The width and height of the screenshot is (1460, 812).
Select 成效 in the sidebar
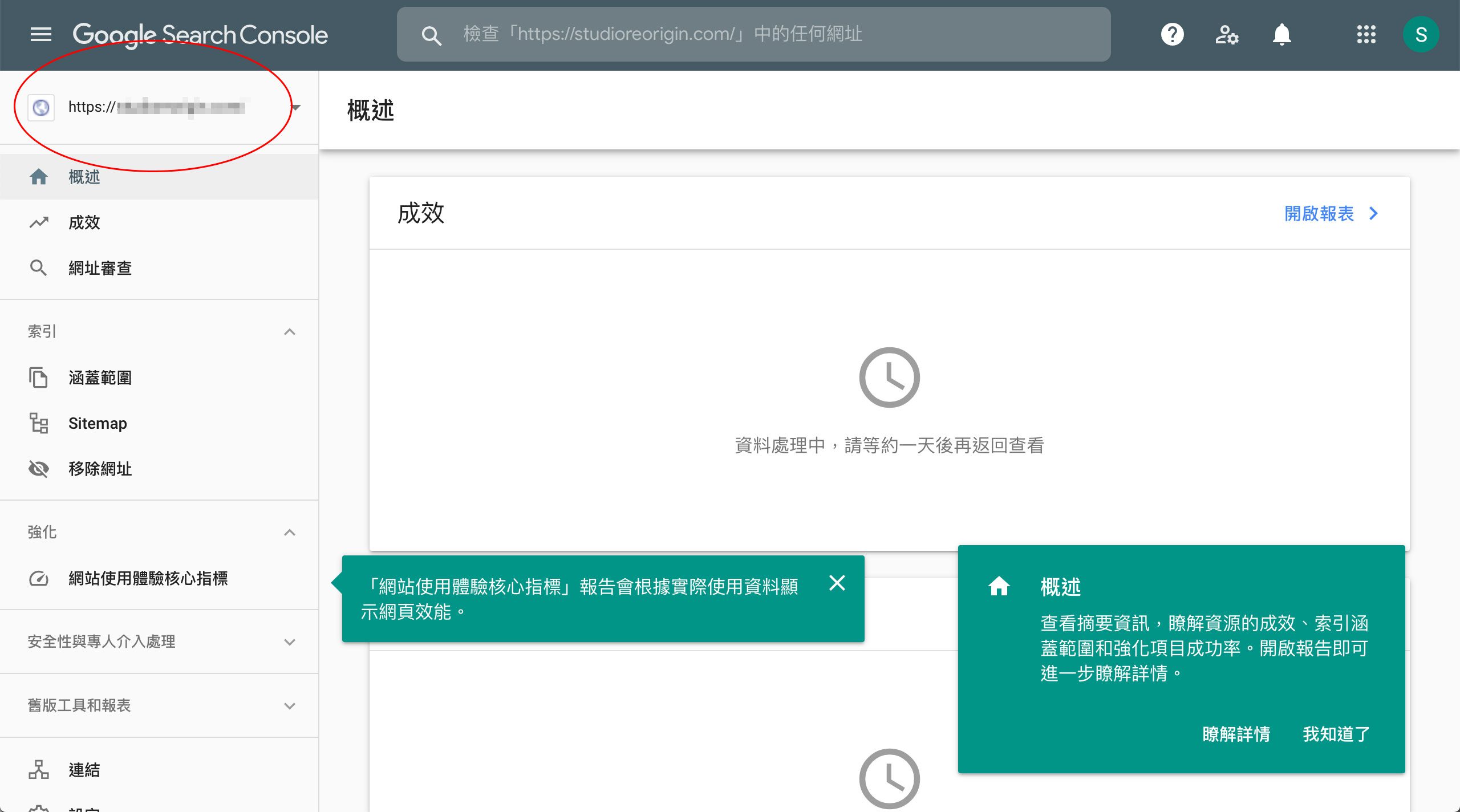84,222
